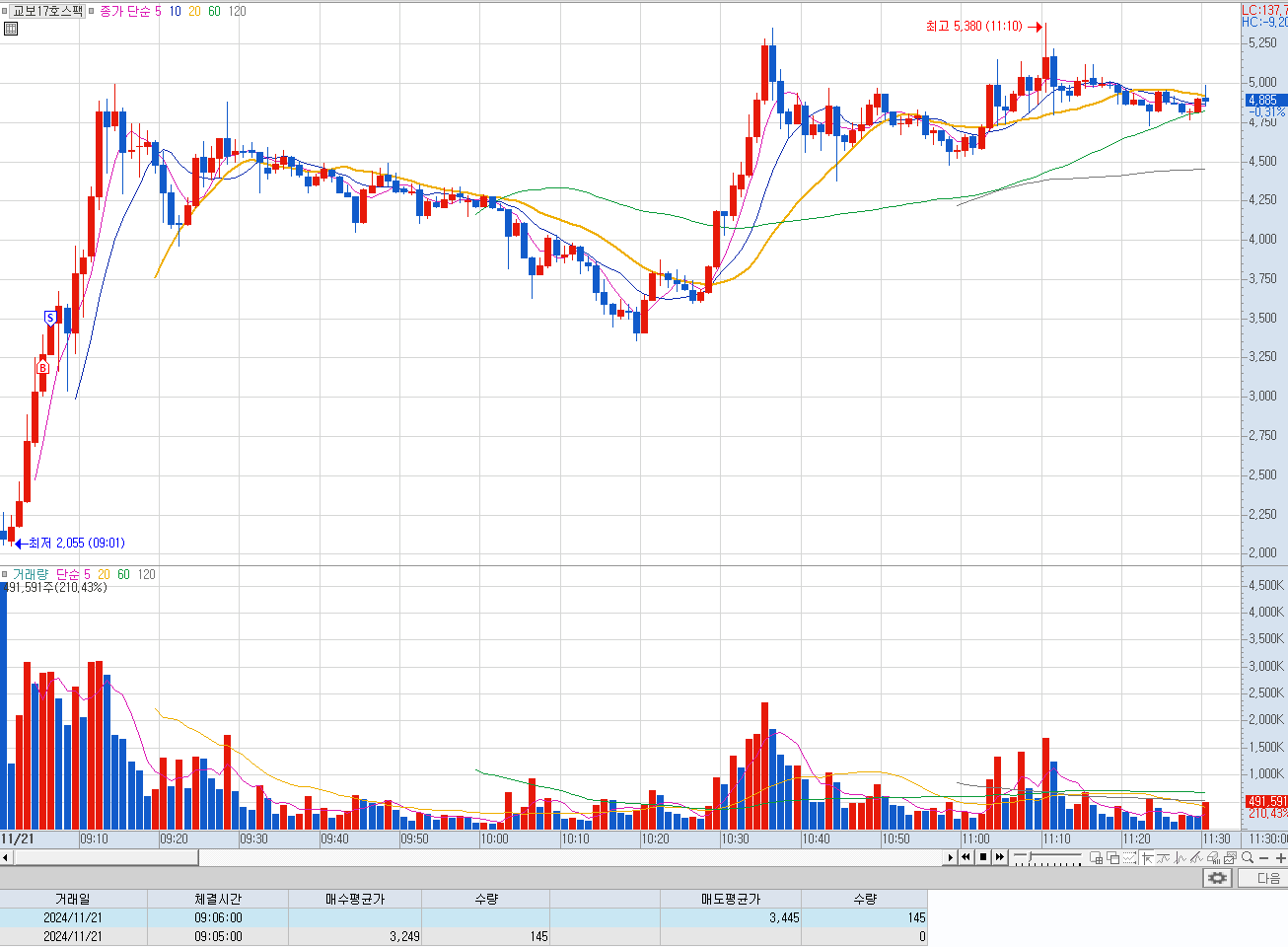Image resolution: width=1288 pixels, height=947 pixels.
Task: Click the 최고 5,380 (11:10) high label
Action: pos(973,26)
